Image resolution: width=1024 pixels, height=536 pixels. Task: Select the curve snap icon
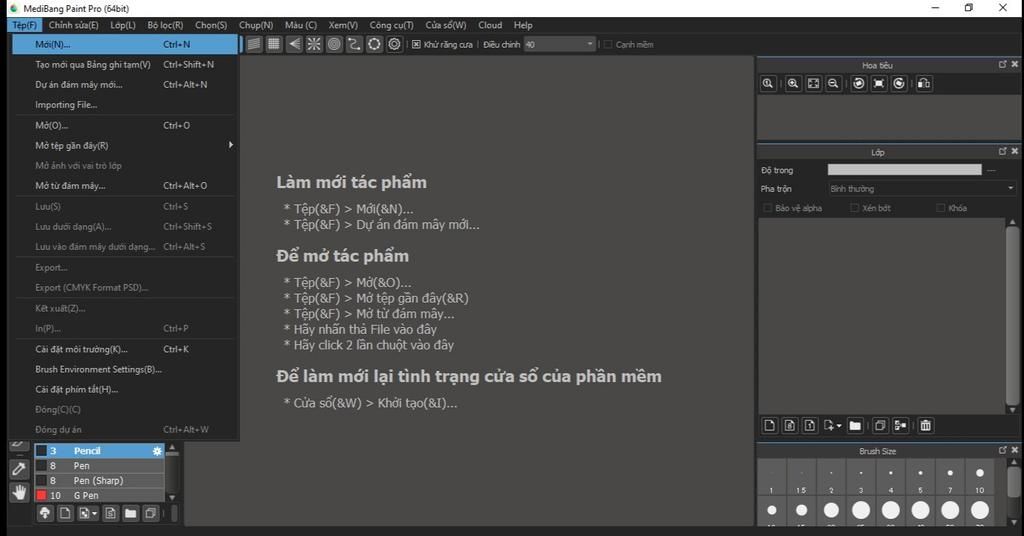click(354, 44)
